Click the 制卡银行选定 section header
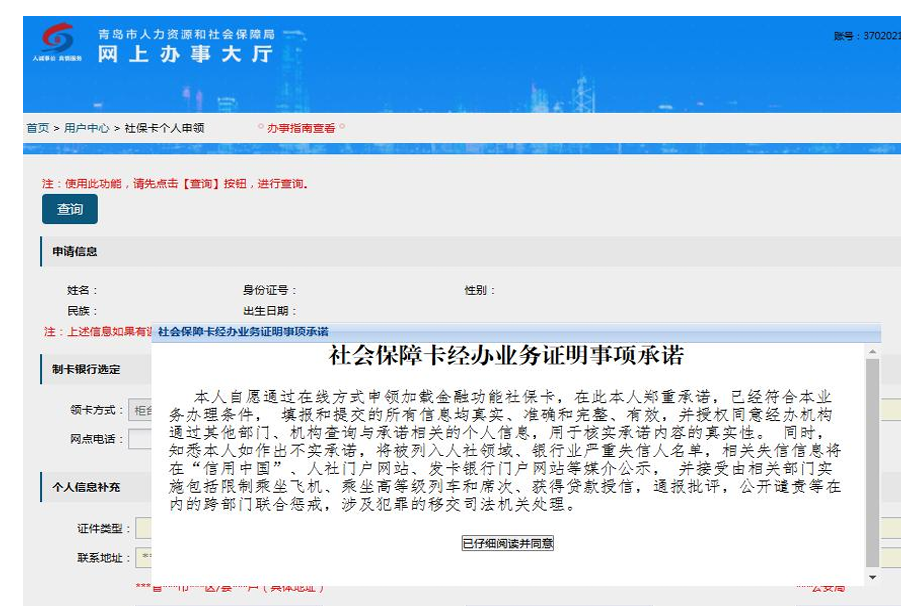 click(86, 369)
